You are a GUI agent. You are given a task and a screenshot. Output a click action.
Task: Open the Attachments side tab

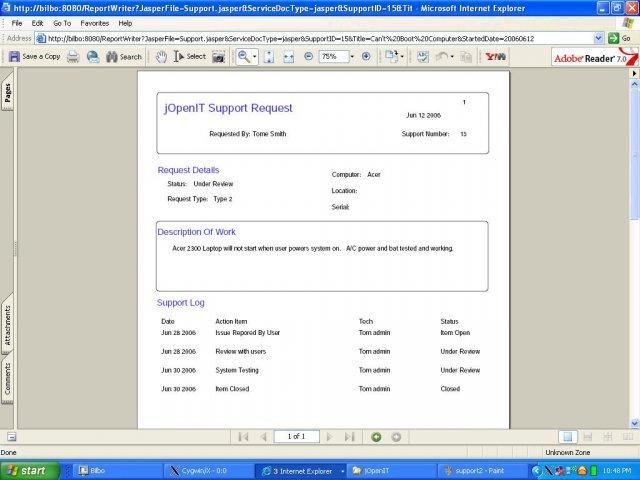[7, 326]
